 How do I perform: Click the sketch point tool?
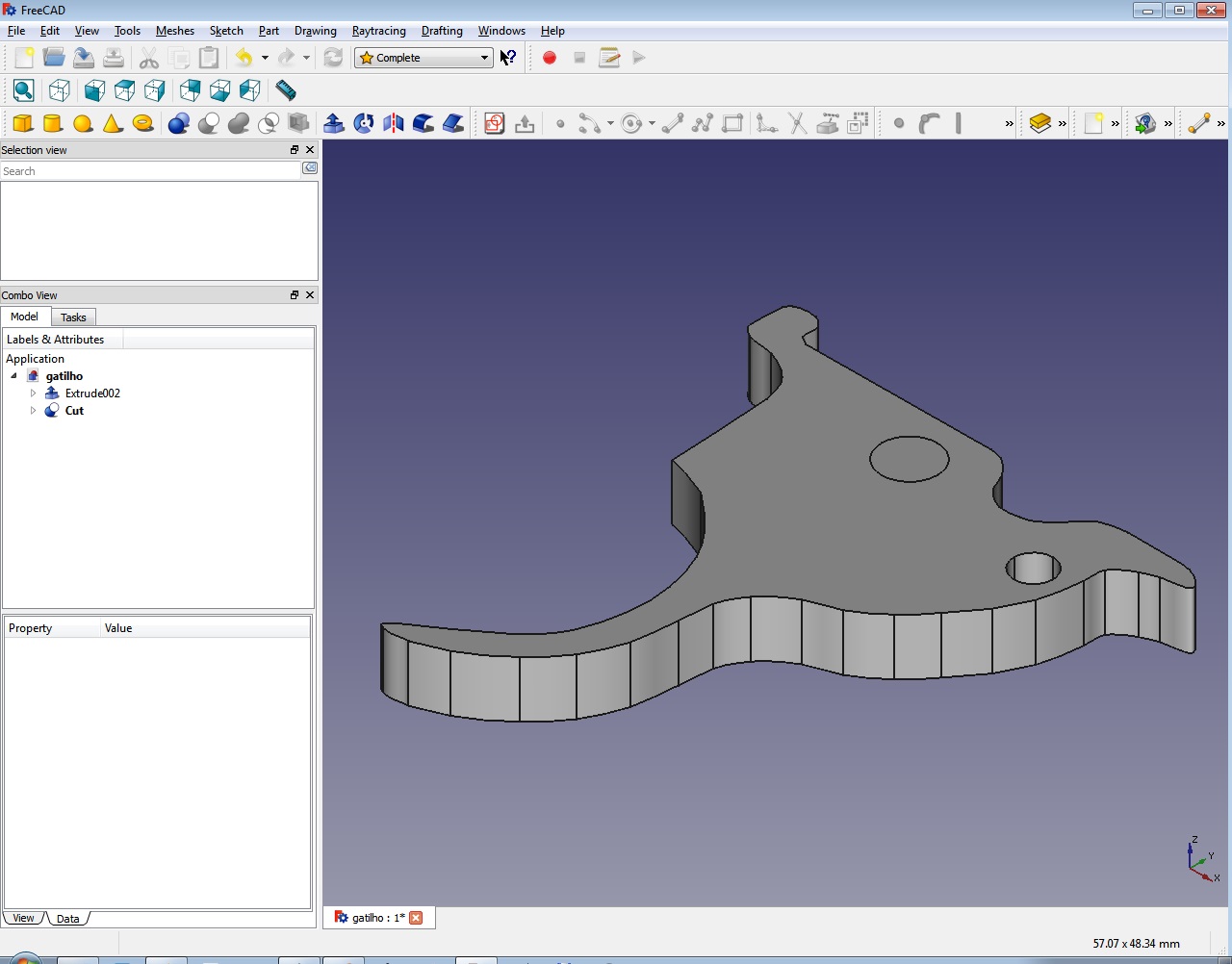(560, 123)
